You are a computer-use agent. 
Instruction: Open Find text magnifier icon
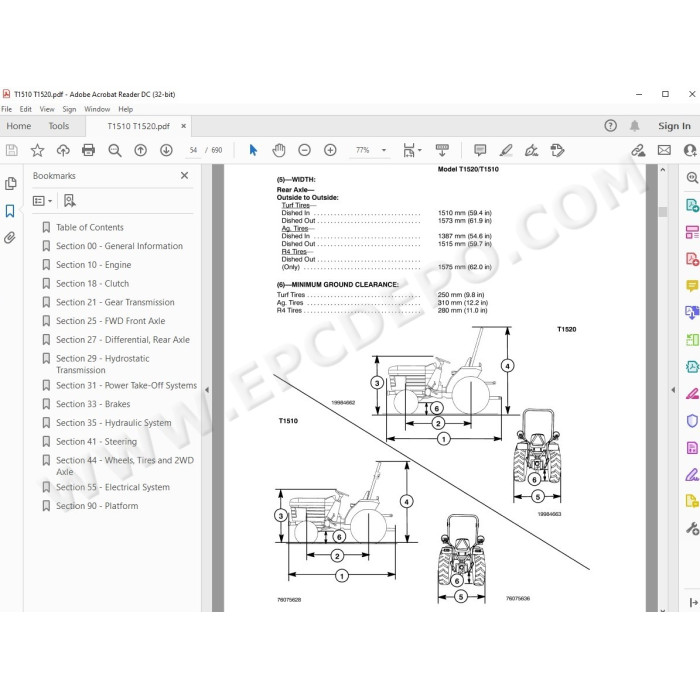(x=115, y=150)
